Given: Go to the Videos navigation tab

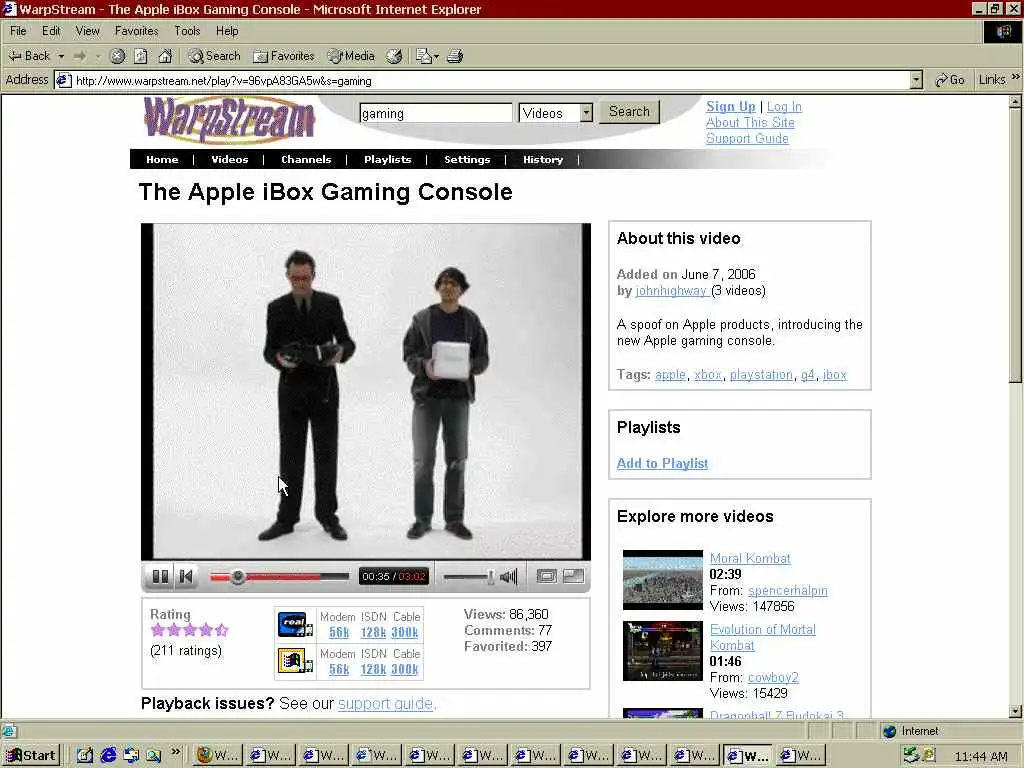Looking at the screenshot, I should click(229, 159).
